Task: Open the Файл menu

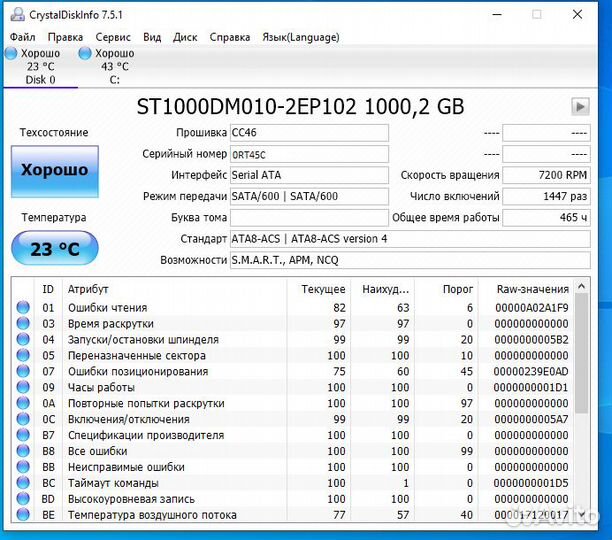Action: (x=22, y=37)
